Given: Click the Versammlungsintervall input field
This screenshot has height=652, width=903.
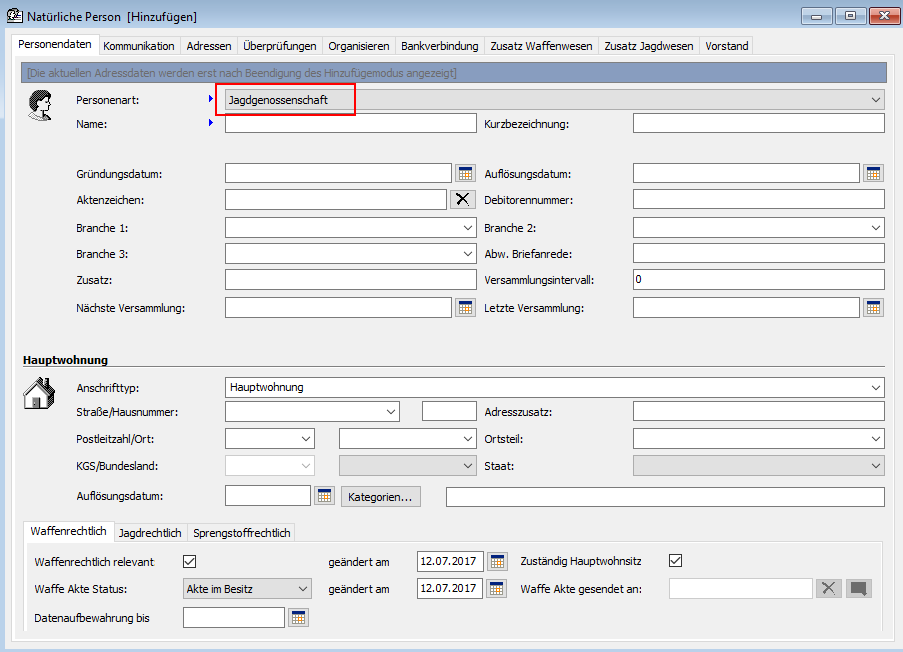Looking at the screenshot, I should click(x=758, y=280).
